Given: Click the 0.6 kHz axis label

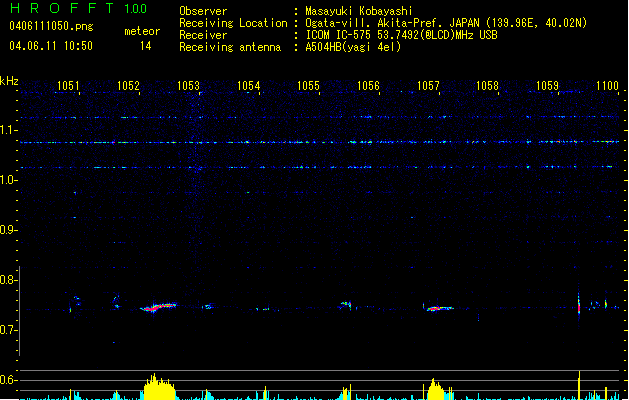Looking at the screenshot, I should [8, 380].
